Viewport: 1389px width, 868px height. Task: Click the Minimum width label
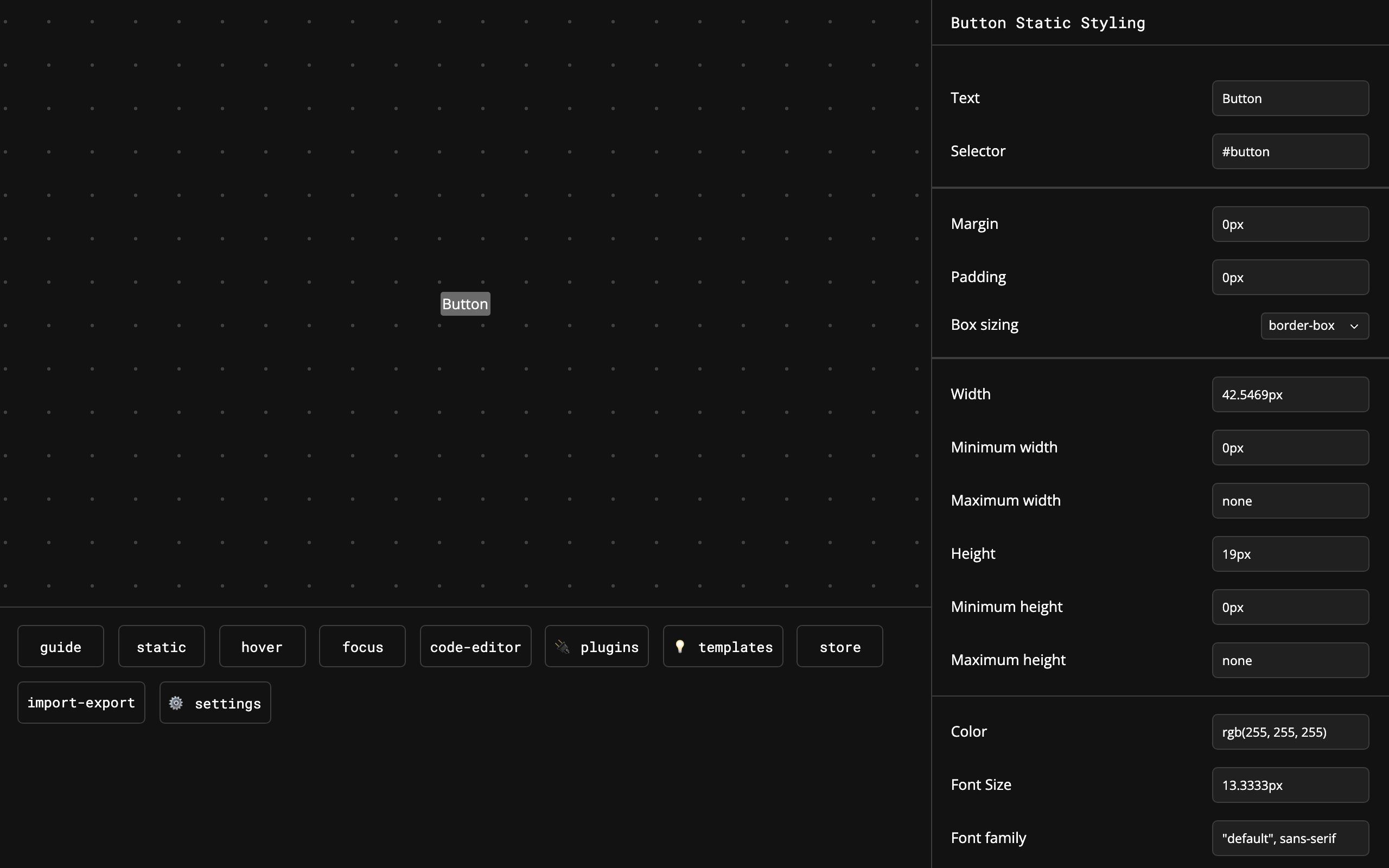[1004, 447]
